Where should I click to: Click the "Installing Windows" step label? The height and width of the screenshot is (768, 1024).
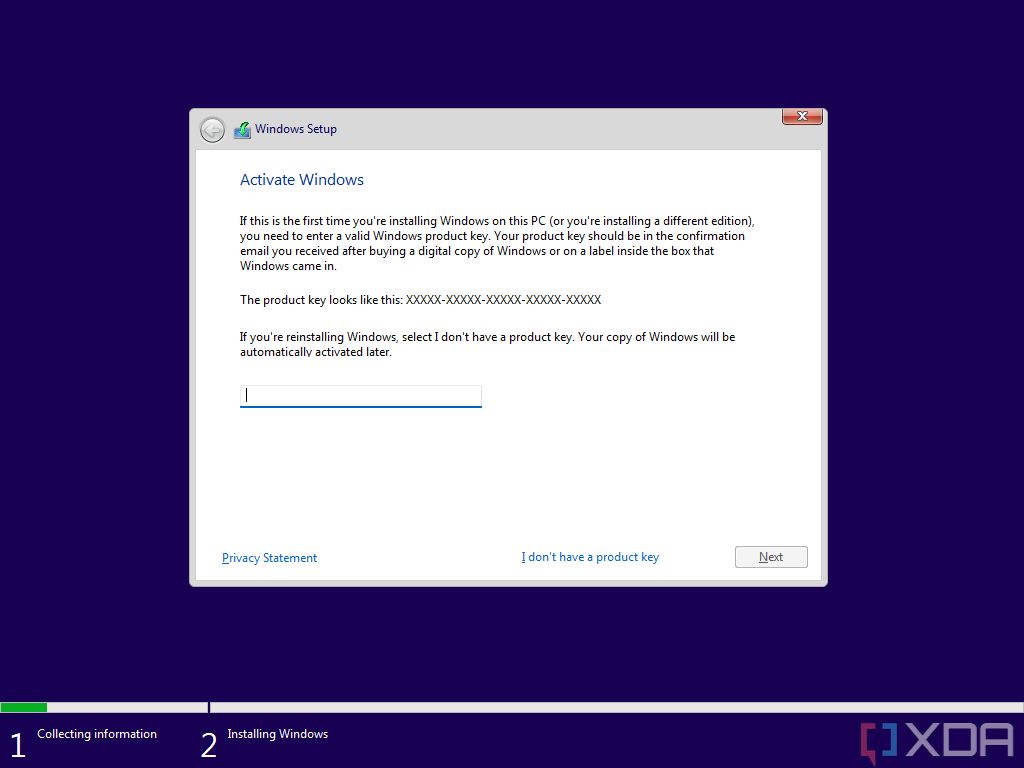click(278, 733)
